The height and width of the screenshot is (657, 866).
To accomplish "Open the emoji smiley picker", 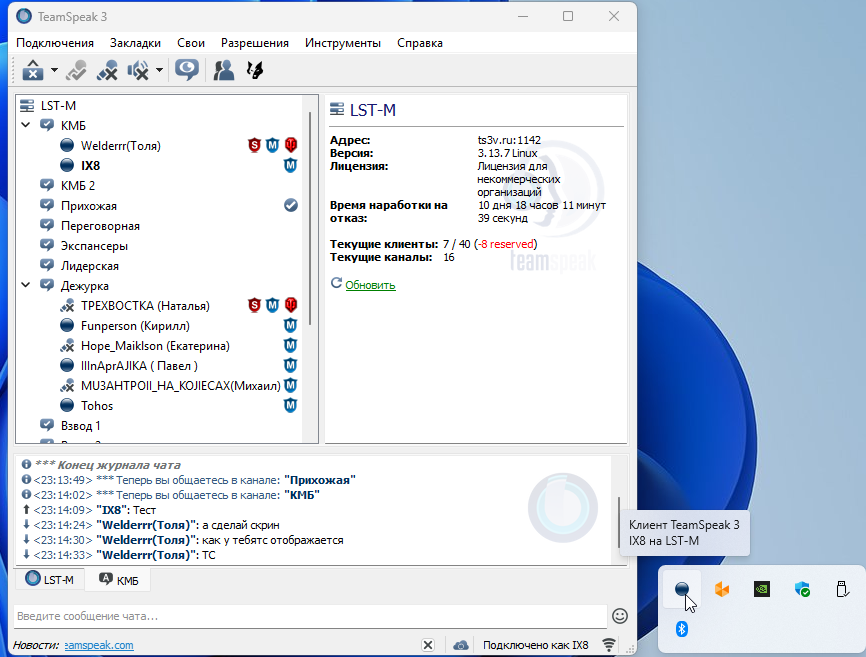I will tap(620, 616).
